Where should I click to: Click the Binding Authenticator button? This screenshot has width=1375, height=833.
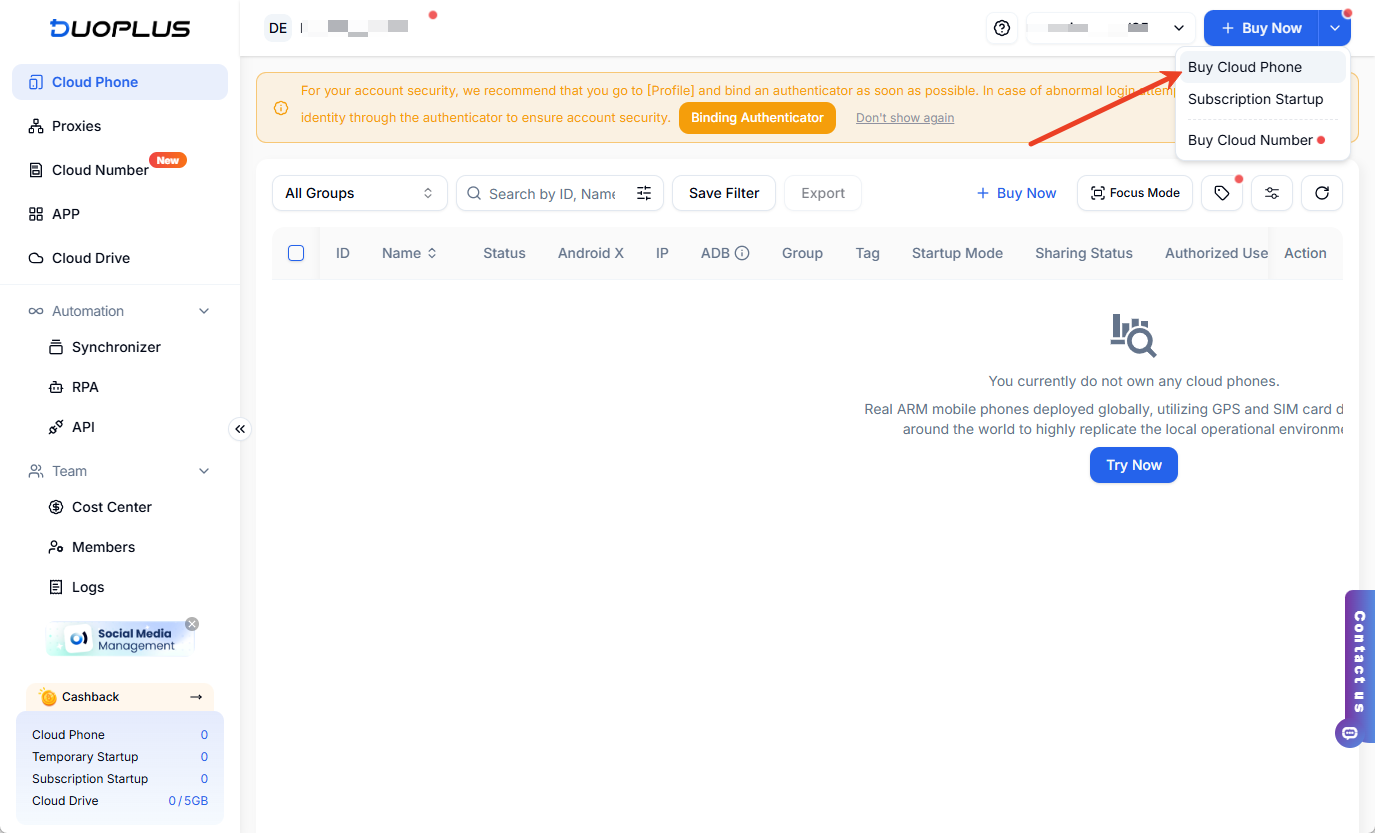[757, 117]
